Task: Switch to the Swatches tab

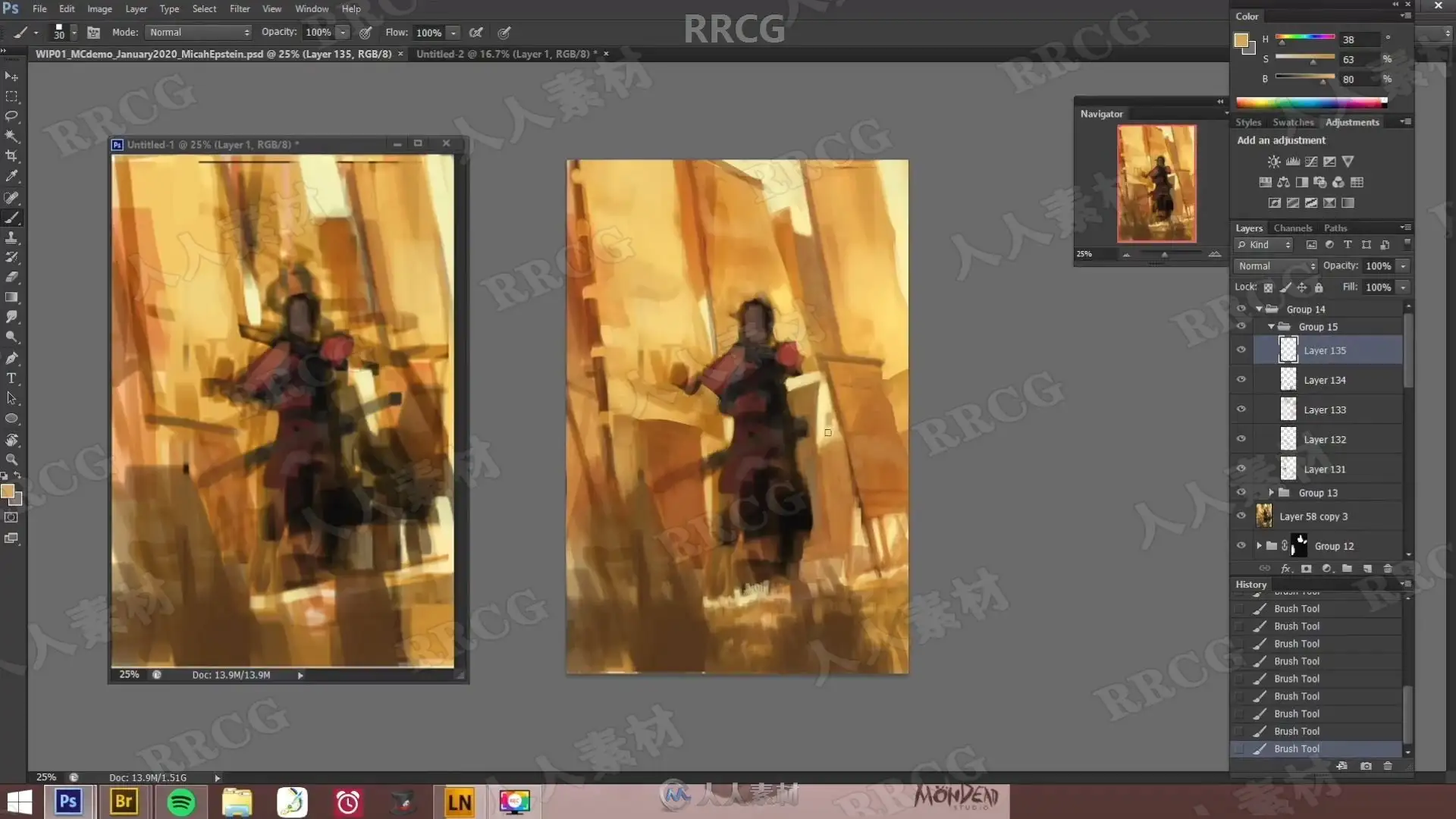Action: tap(1293, 122)
